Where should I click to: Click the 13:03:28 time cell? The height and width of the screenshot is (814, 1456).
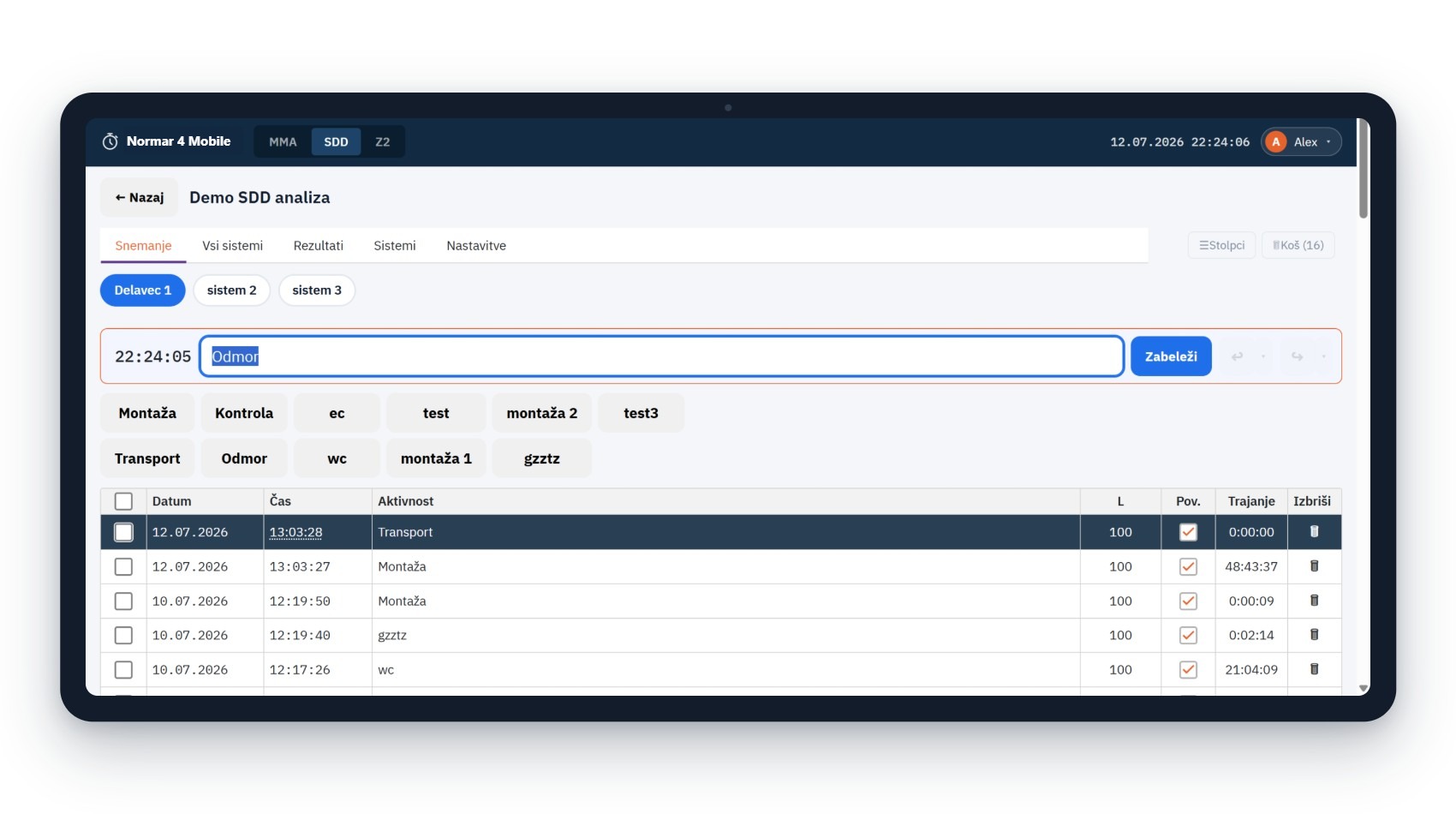(x=318, y=532)
